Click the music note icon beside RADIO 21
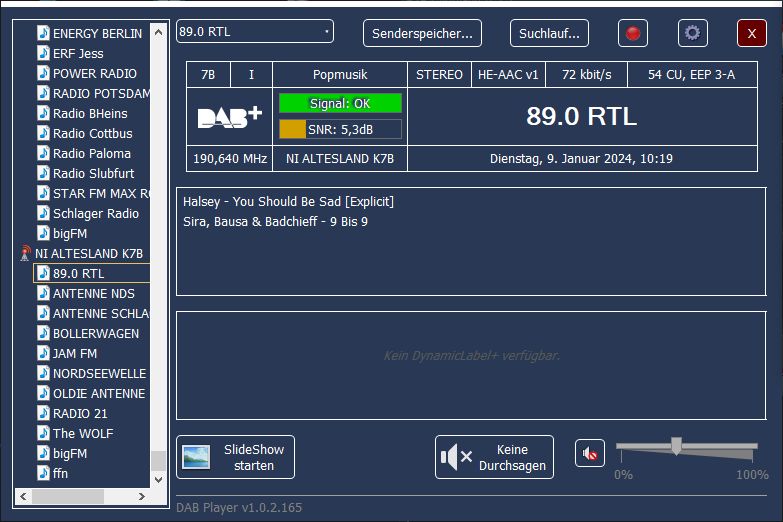The image size is (783, 522). click(43, 413)
